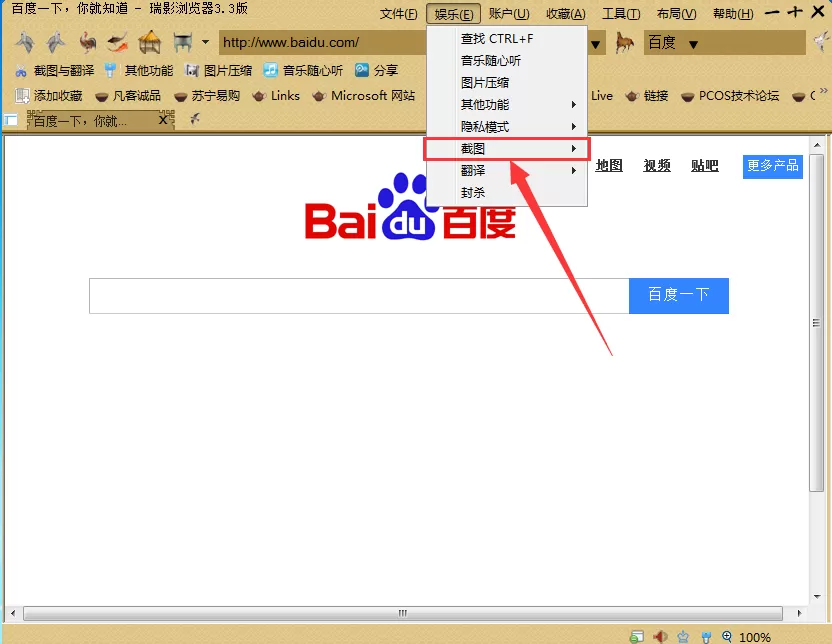
Task: Select 封杀 menu entry
Action: pyautogui.click(x=507, y=193)
